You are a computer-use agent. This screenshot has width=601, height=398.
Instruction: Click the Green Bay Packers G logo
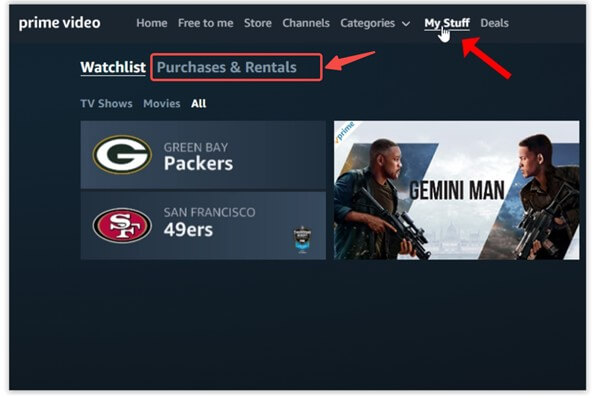(122, 155)
